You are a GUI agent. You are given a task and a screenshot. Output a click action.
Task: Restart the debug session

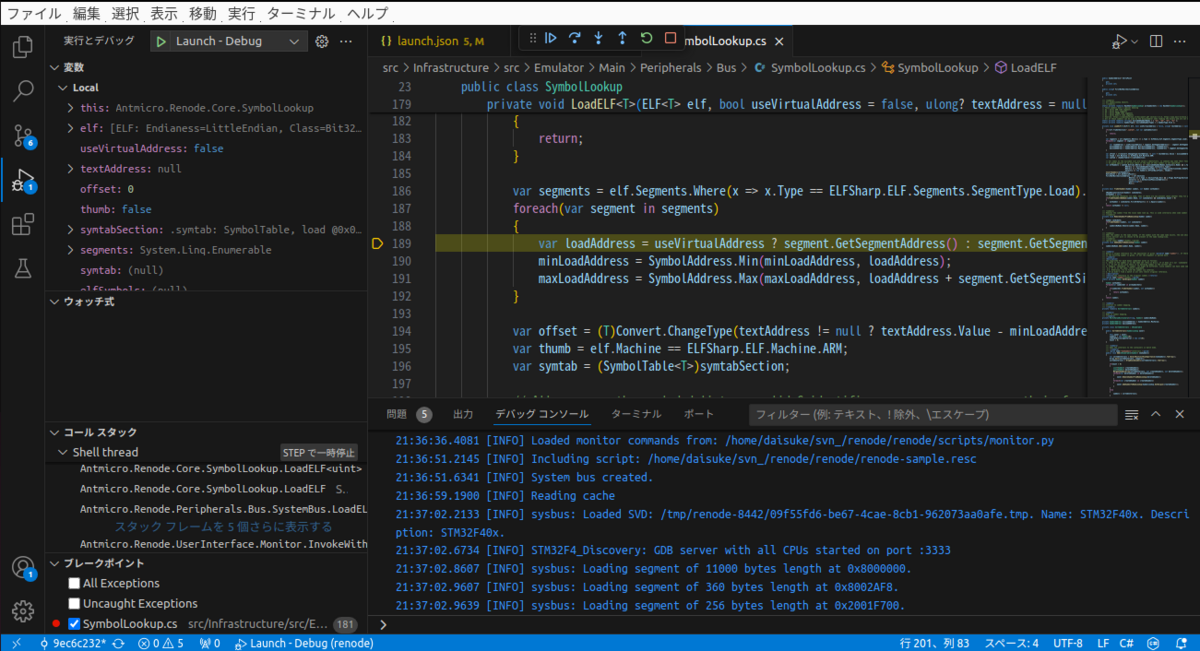pyautogui.click(x=646, y=38)
